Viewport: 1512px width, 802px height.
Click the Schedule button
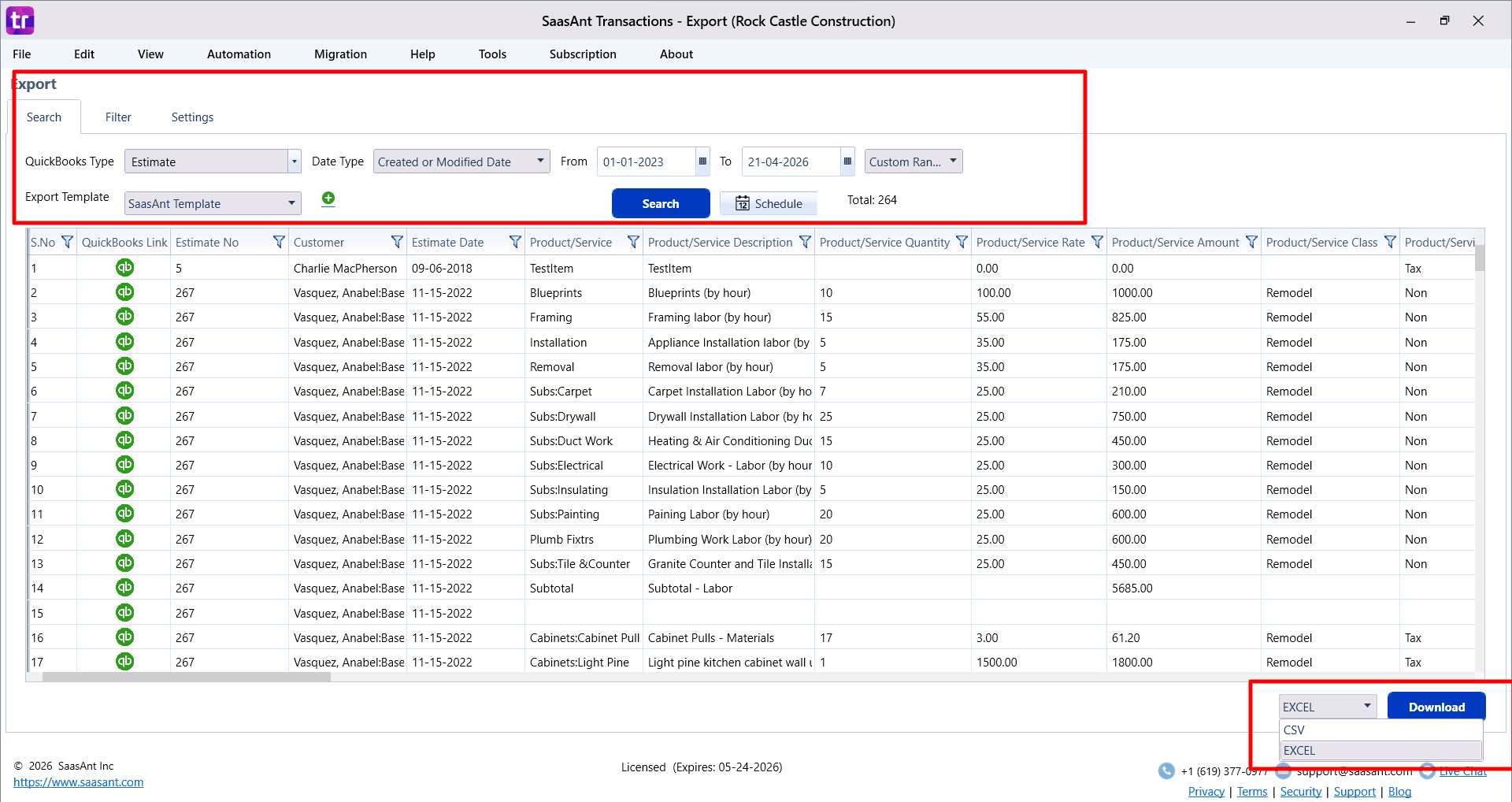coord(769,203)
